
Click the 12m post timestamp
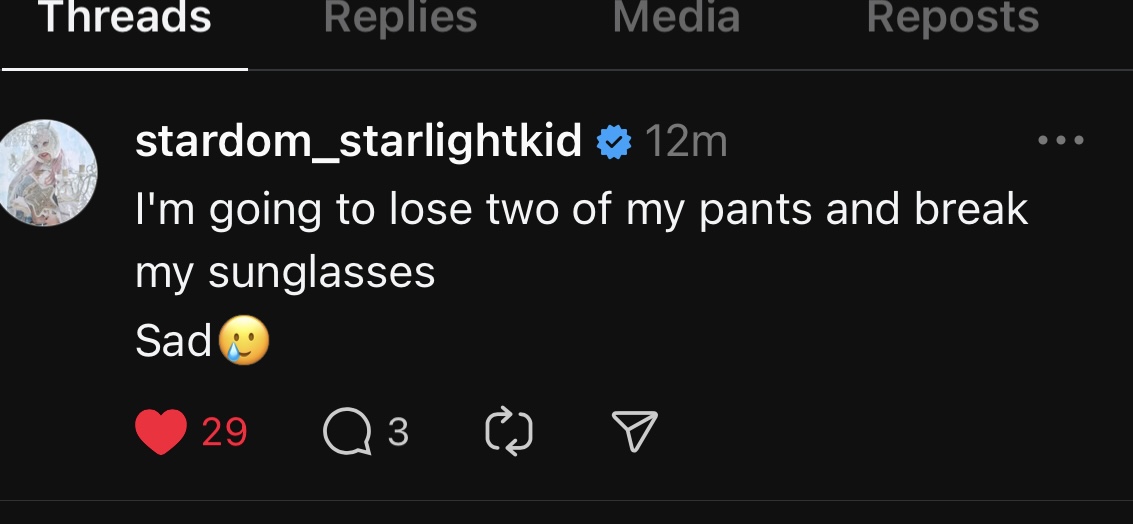[686, 143]
